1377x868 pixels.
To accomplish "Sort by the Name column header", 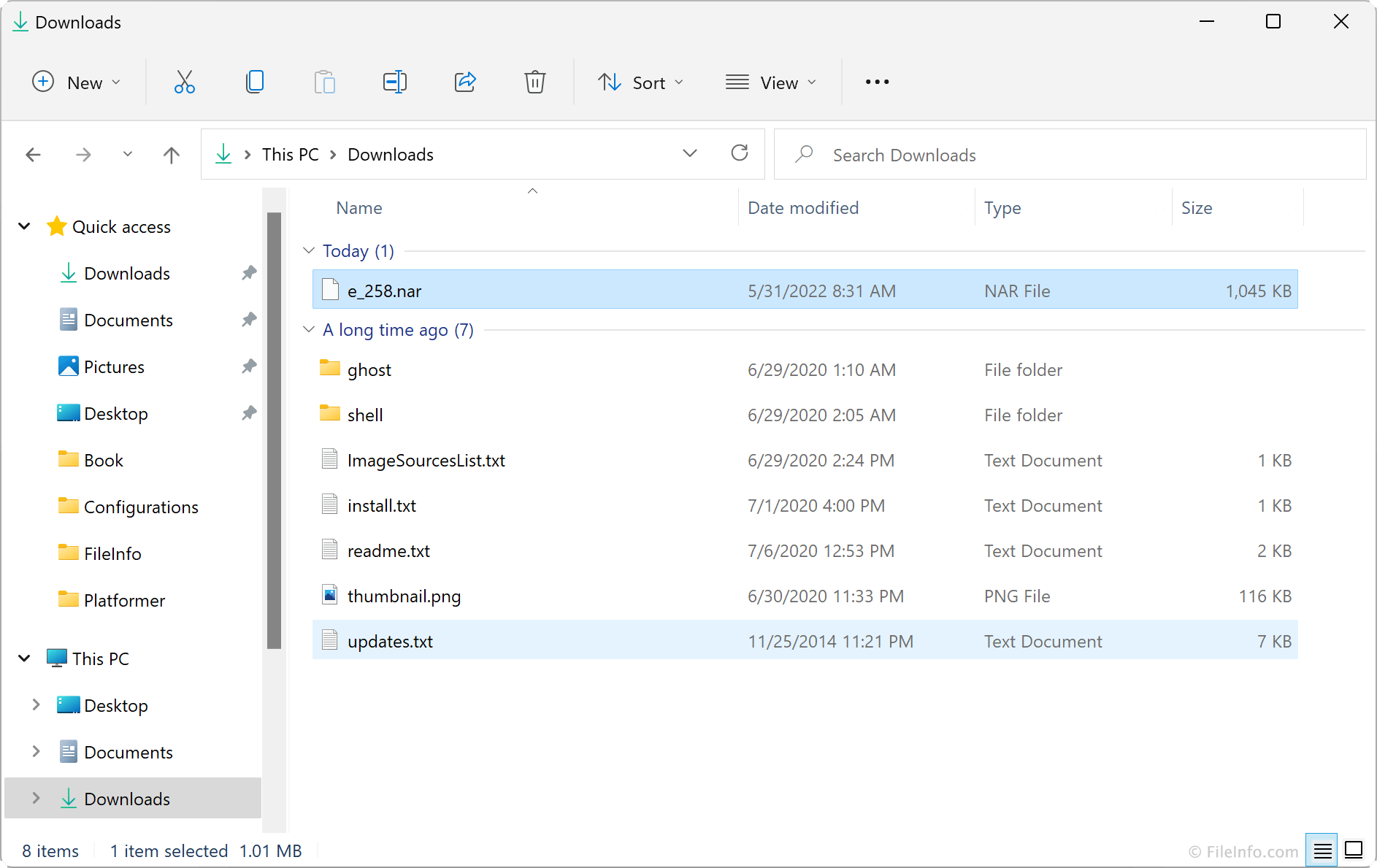I will [x=359, y=208].
